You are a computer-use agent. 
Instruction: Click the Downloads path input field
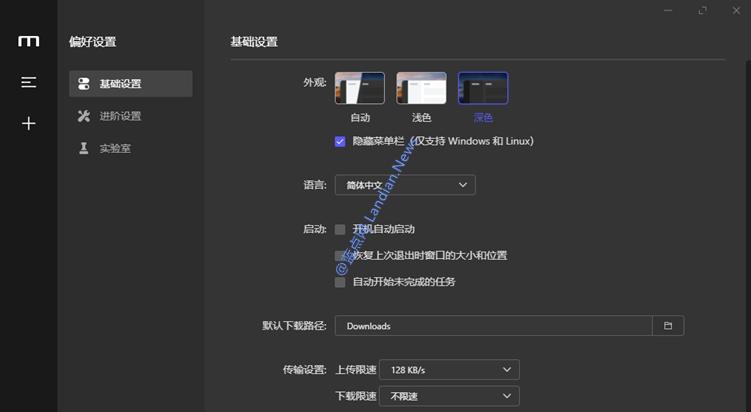tap(494, 326)
